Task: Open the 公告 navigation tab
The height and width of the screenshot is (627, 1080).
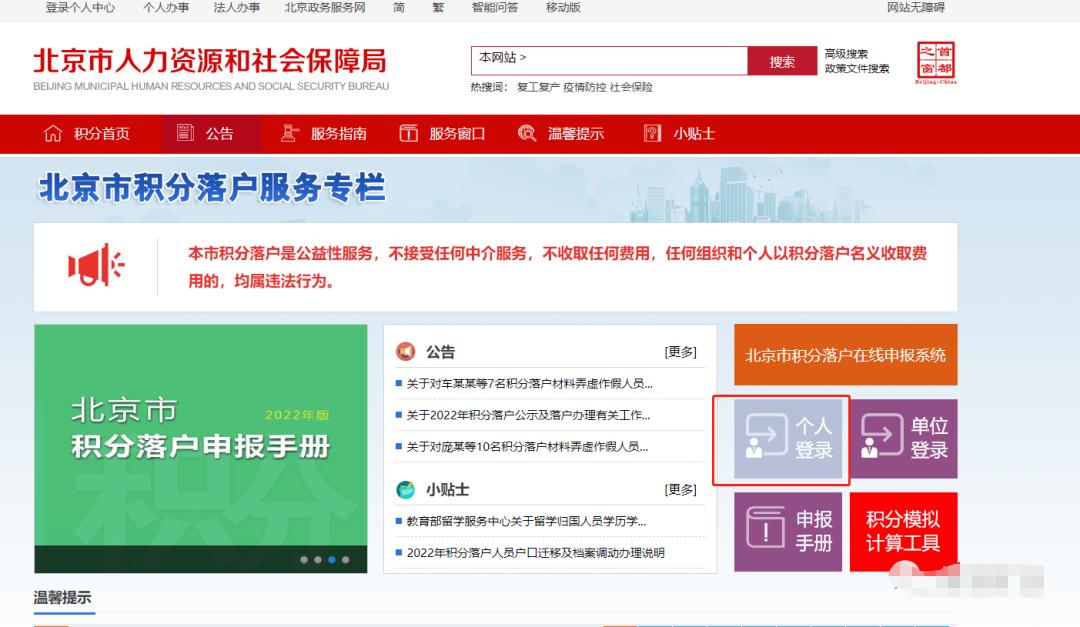Action: 211,134
